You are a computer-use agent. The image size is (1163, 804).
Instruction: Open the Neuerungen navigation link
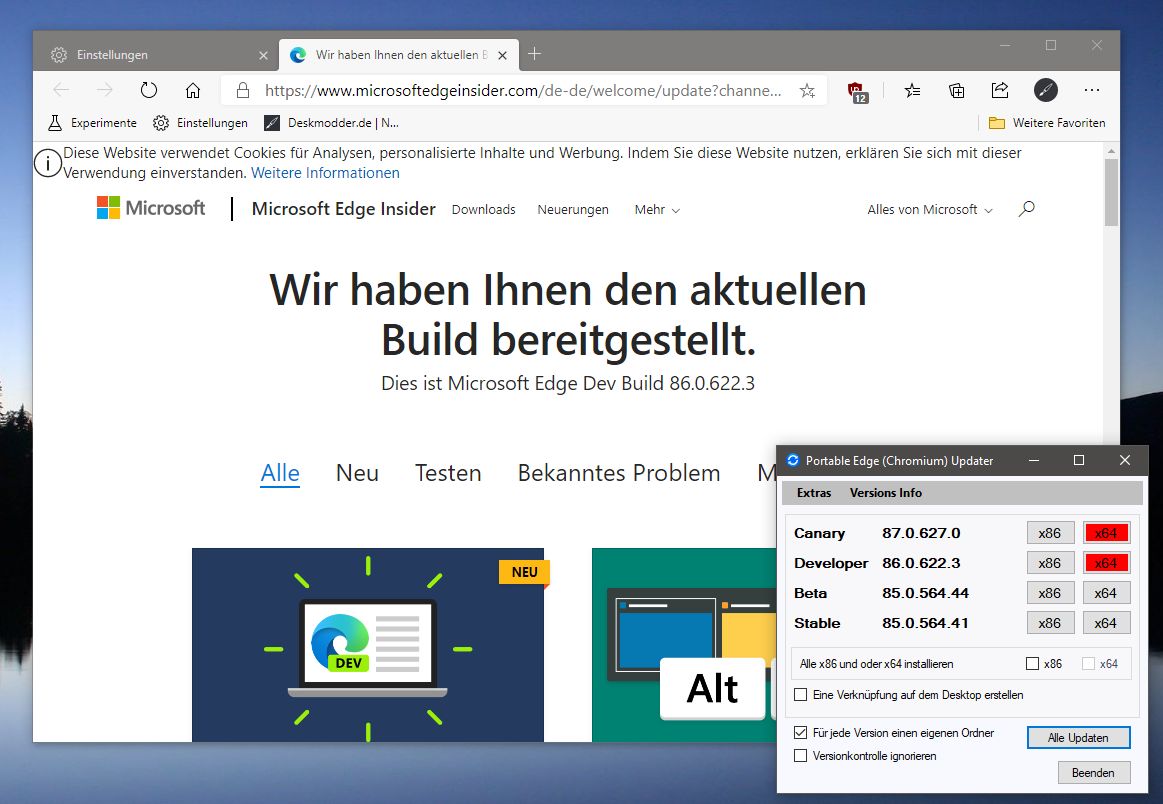573,210
